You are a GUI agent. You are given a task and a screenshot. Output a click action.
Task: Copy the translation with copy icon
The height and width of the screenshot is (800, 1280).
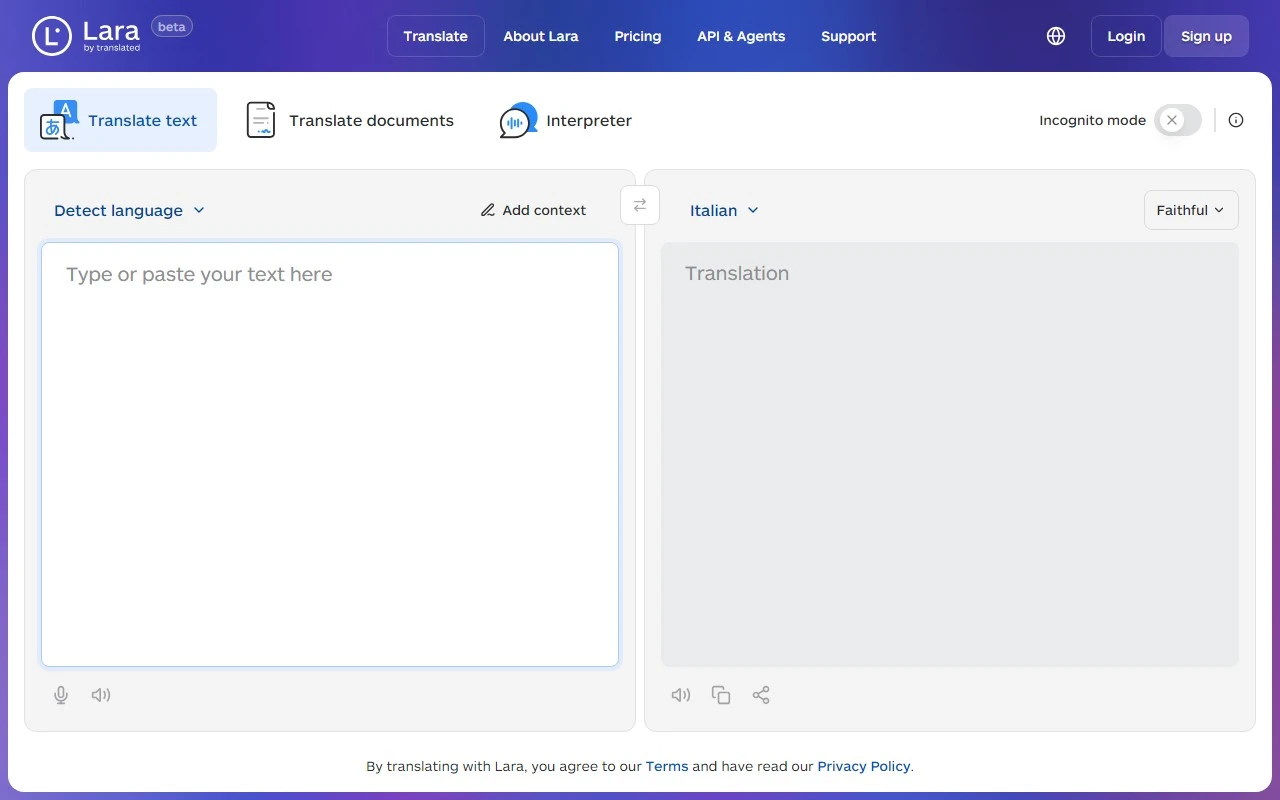point(721,695)
